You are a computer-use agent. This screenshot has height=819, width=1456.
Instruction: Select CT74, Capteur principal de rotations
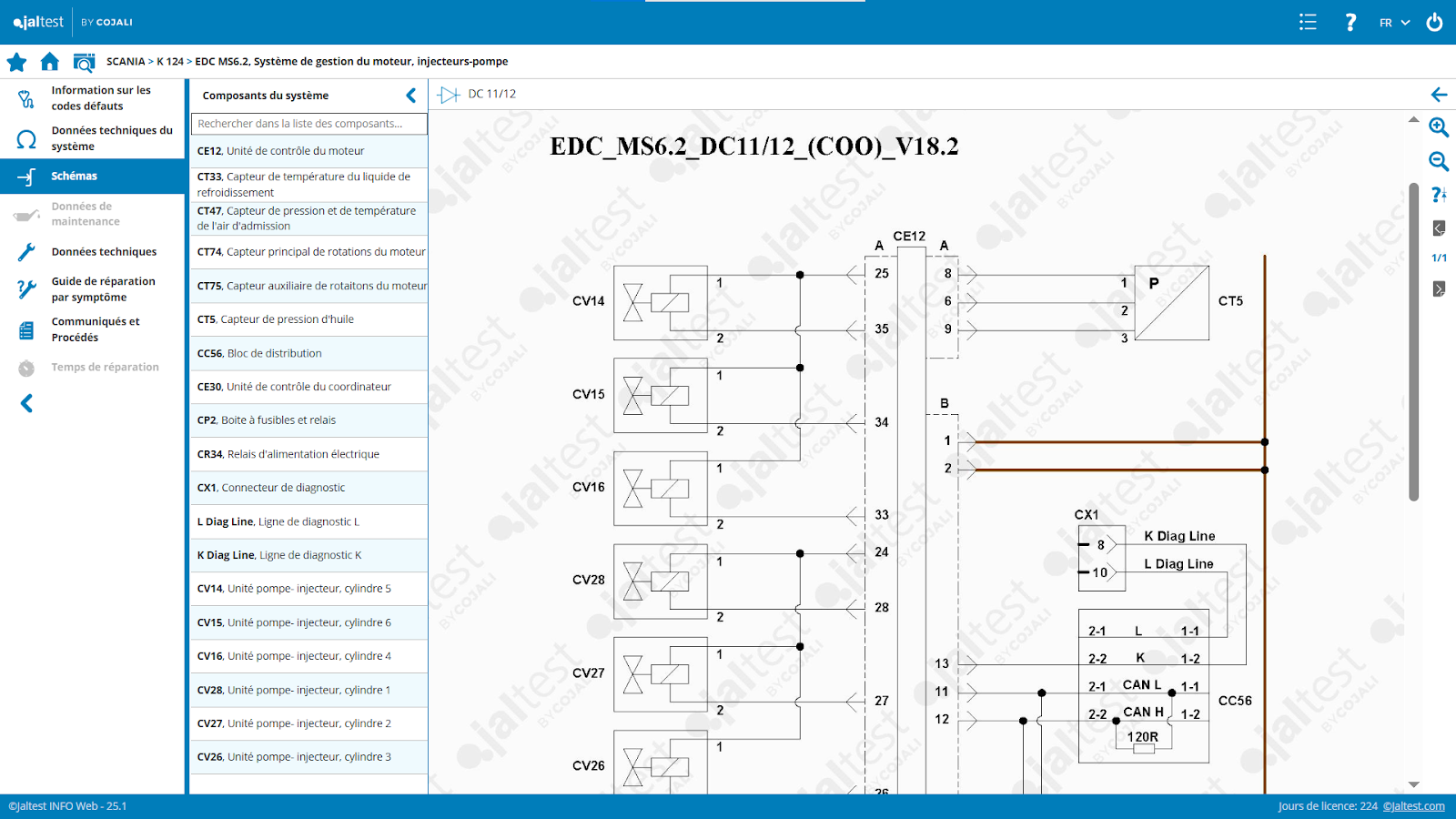(308, 252)
